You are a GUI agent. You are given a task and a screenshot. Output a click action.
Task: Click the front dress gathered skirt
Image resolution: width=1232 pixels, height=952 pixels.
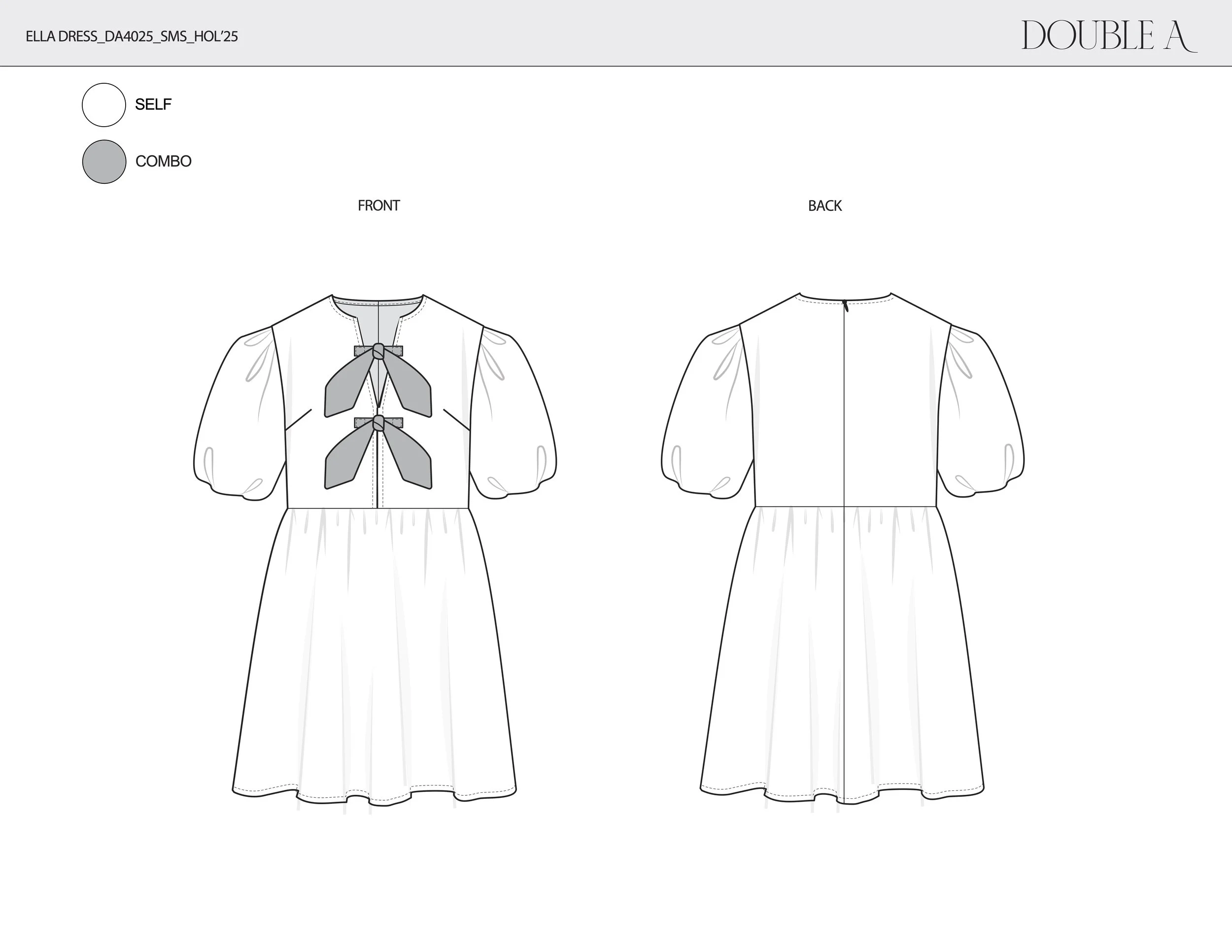coord(375,648)
